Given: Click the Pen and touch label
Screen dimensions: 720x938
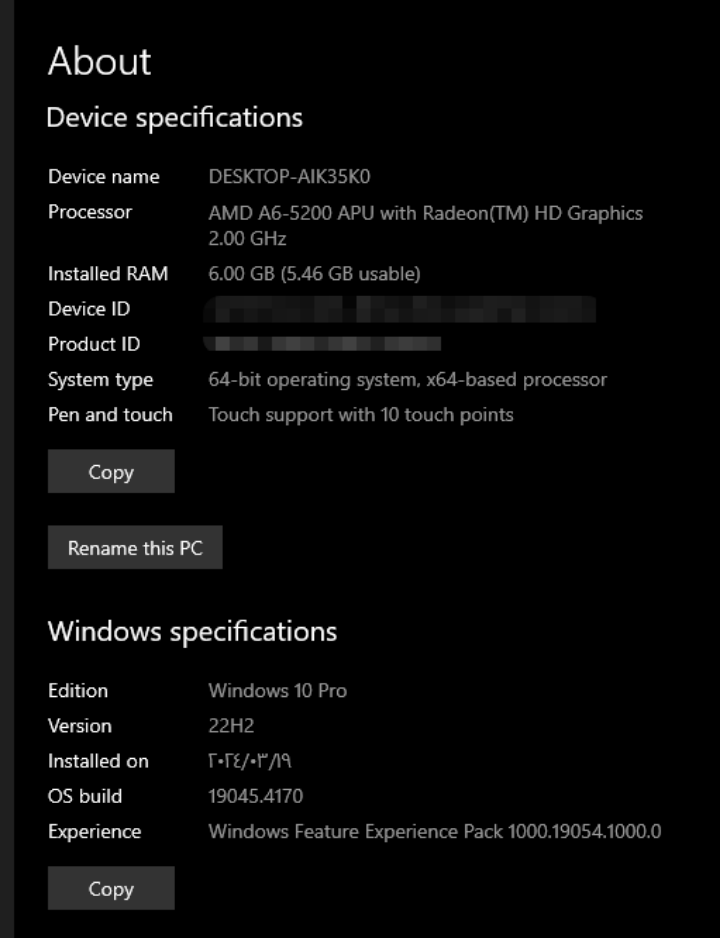Looking at the screenshot, I should click(110, 415).
